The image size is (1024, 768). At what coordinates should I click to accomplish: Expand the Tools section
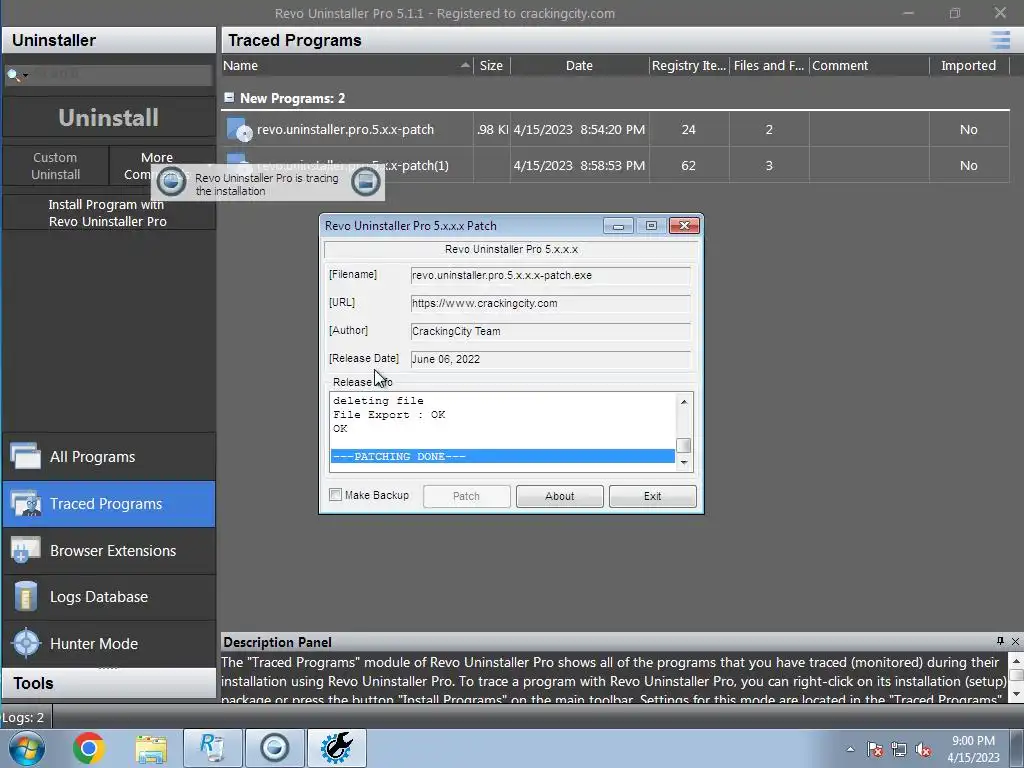click(109, 683)
